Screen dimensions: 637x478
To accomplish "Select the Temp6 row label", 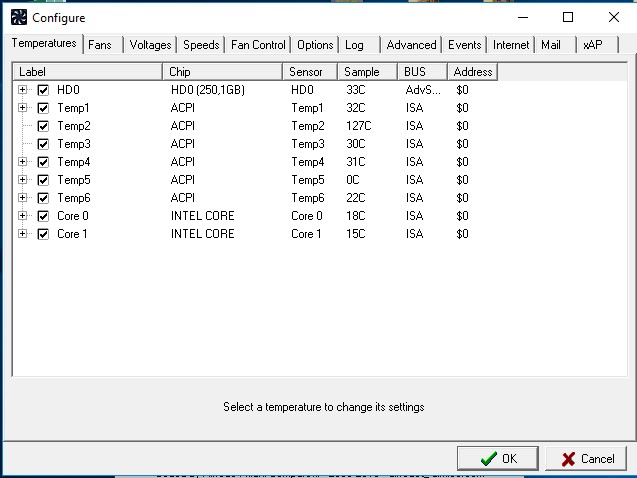I will click(x=74, y=198).
